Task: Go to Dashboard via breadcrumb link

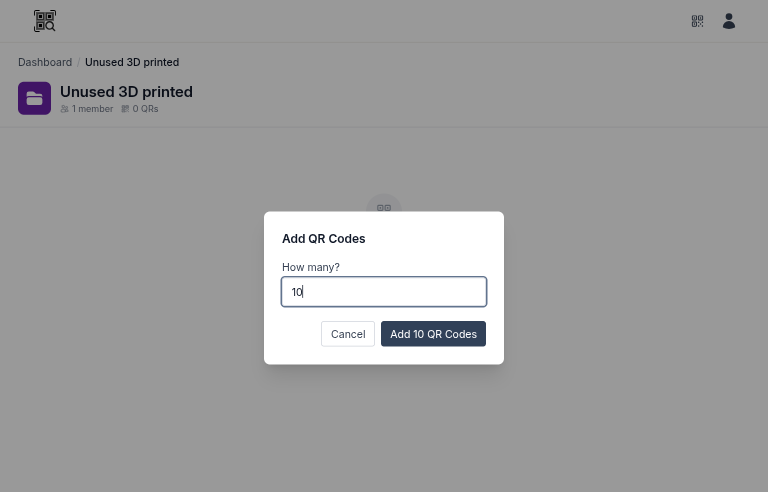Action: click(45, 62)
